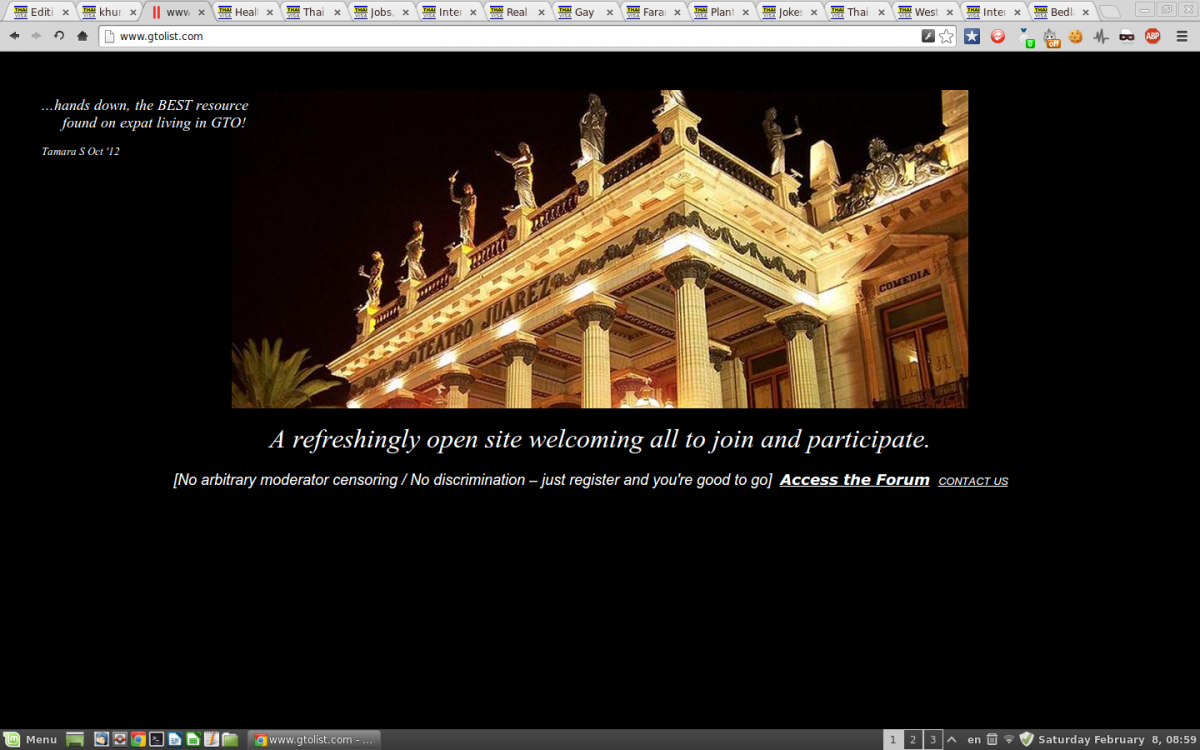Open the black mask extension icon
1200x750 pixels.
[1127, 36]
